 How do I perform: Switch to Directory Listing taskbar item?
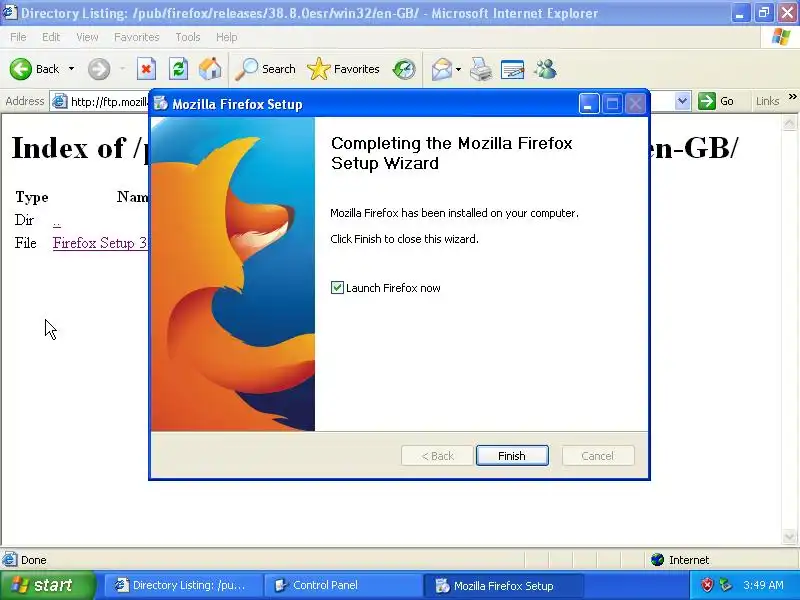click(184, 585)
